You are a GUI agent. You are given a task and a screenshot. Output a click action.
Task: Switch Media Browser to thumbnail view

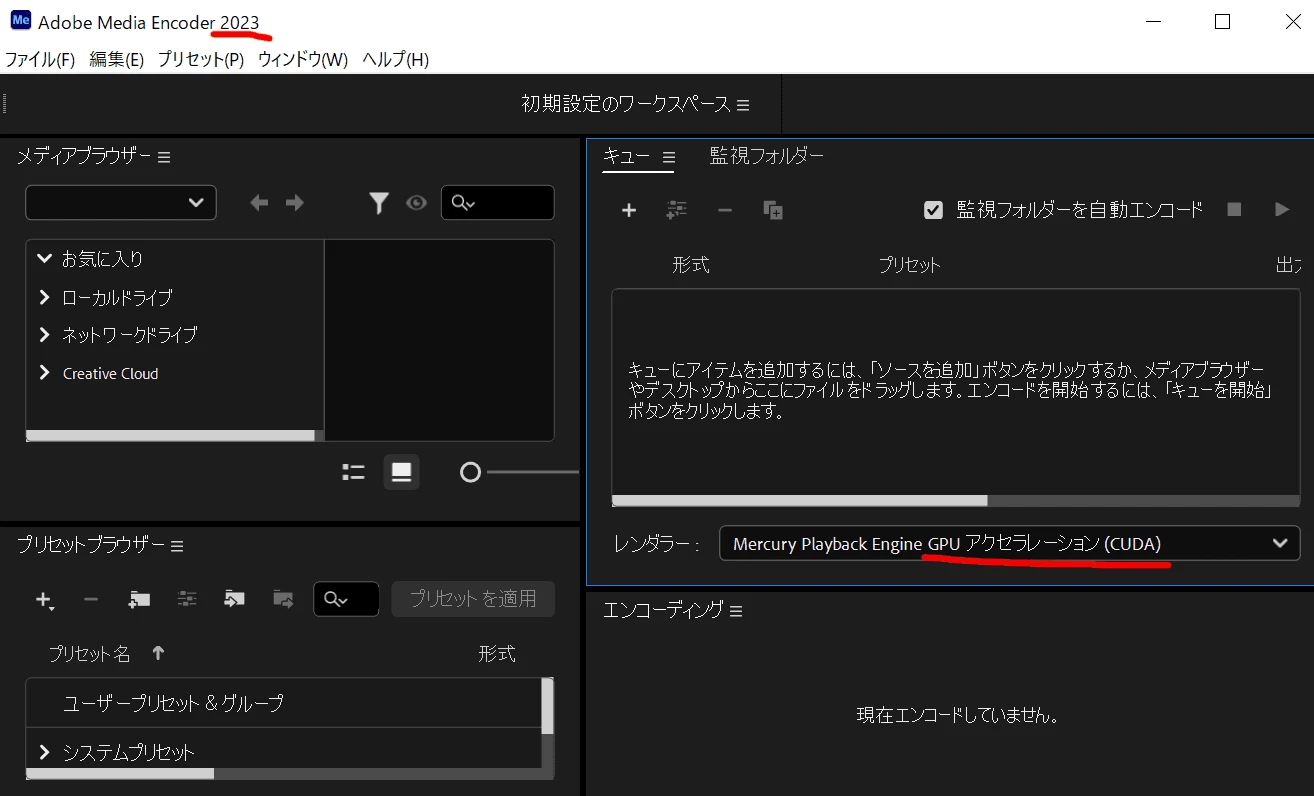[401, 472]
